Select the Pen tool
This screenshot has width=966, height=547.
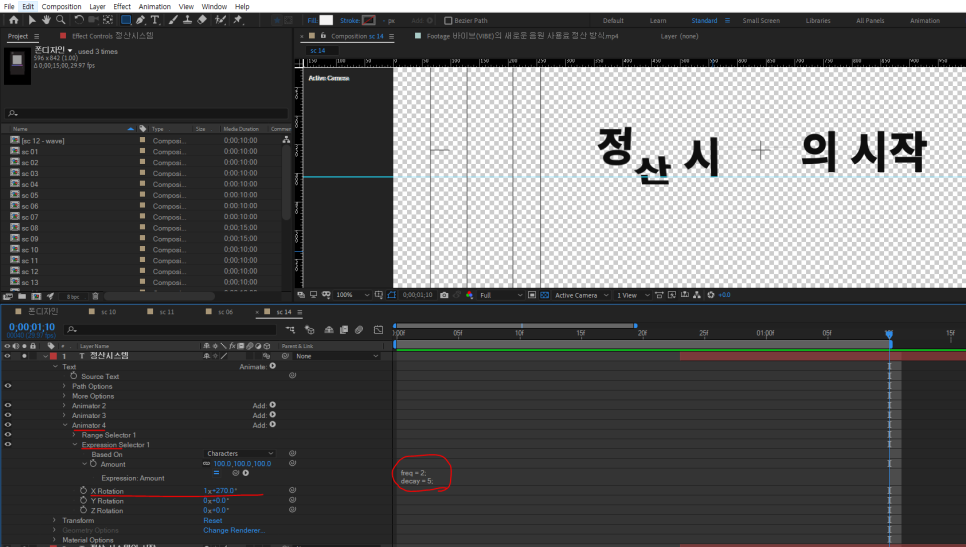click(141, 20)
